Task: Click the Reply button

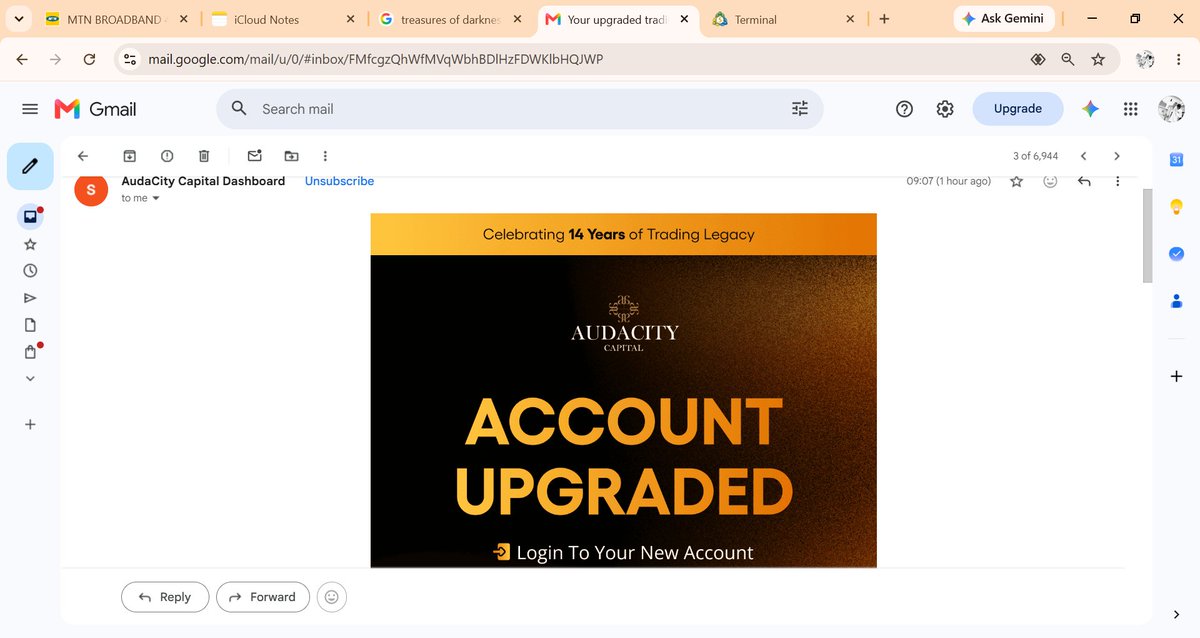Action: click(165, 597)
